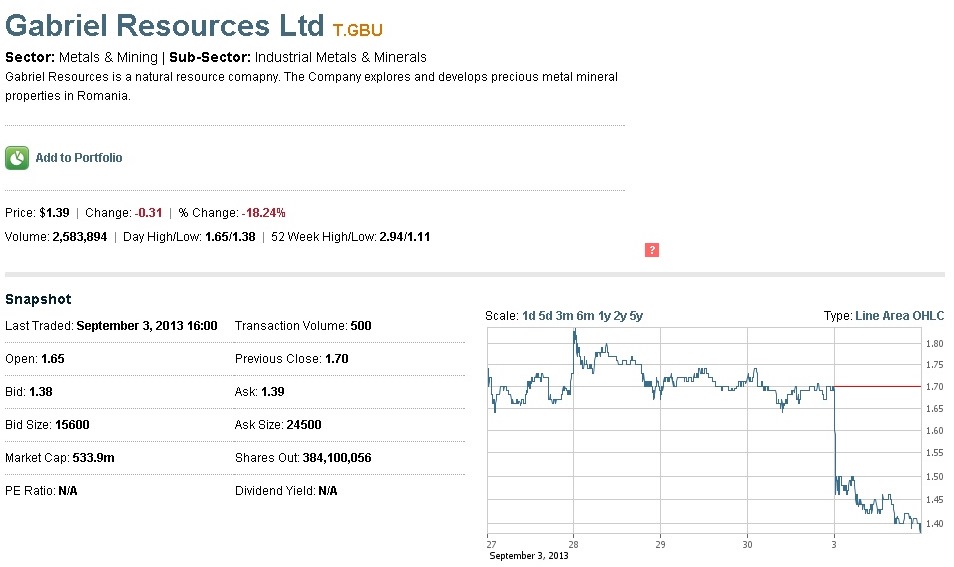Click the T.GBU ticker symbol
The height and width of the screenshot is (567, 954).
[x=358, y=30]
